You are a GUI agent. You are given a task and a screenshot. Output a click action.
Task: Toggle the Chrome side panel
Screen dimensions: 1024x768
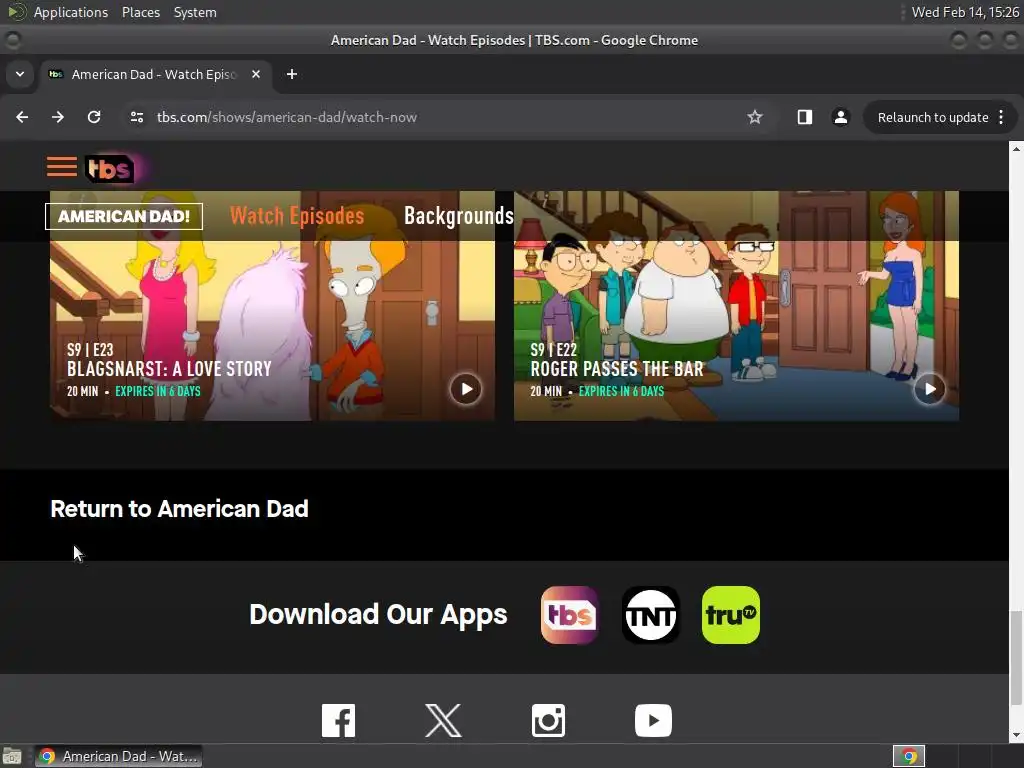(x=805, y=117)
